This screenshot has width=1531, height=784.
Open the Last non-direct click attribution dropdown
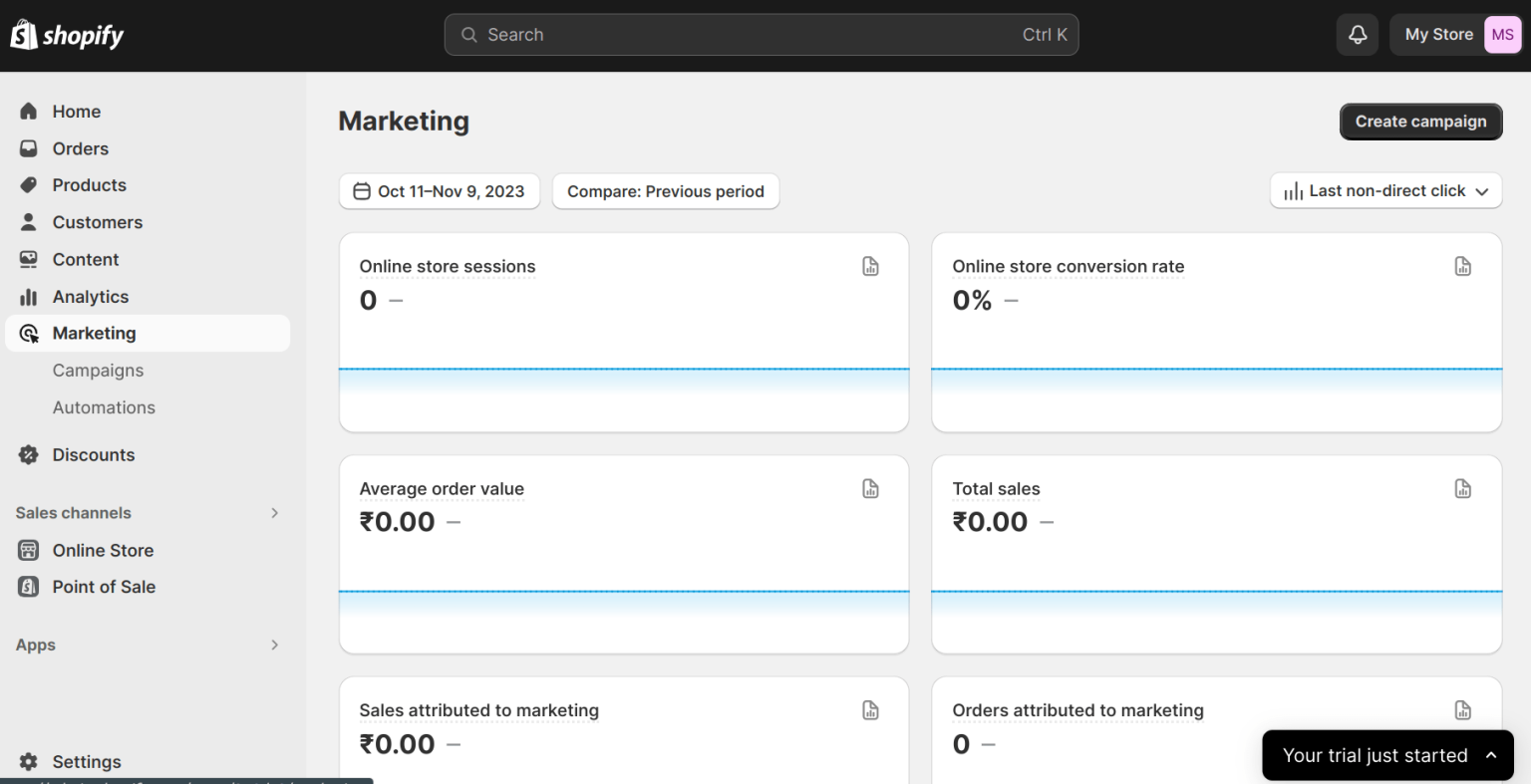click(1385, 190)
